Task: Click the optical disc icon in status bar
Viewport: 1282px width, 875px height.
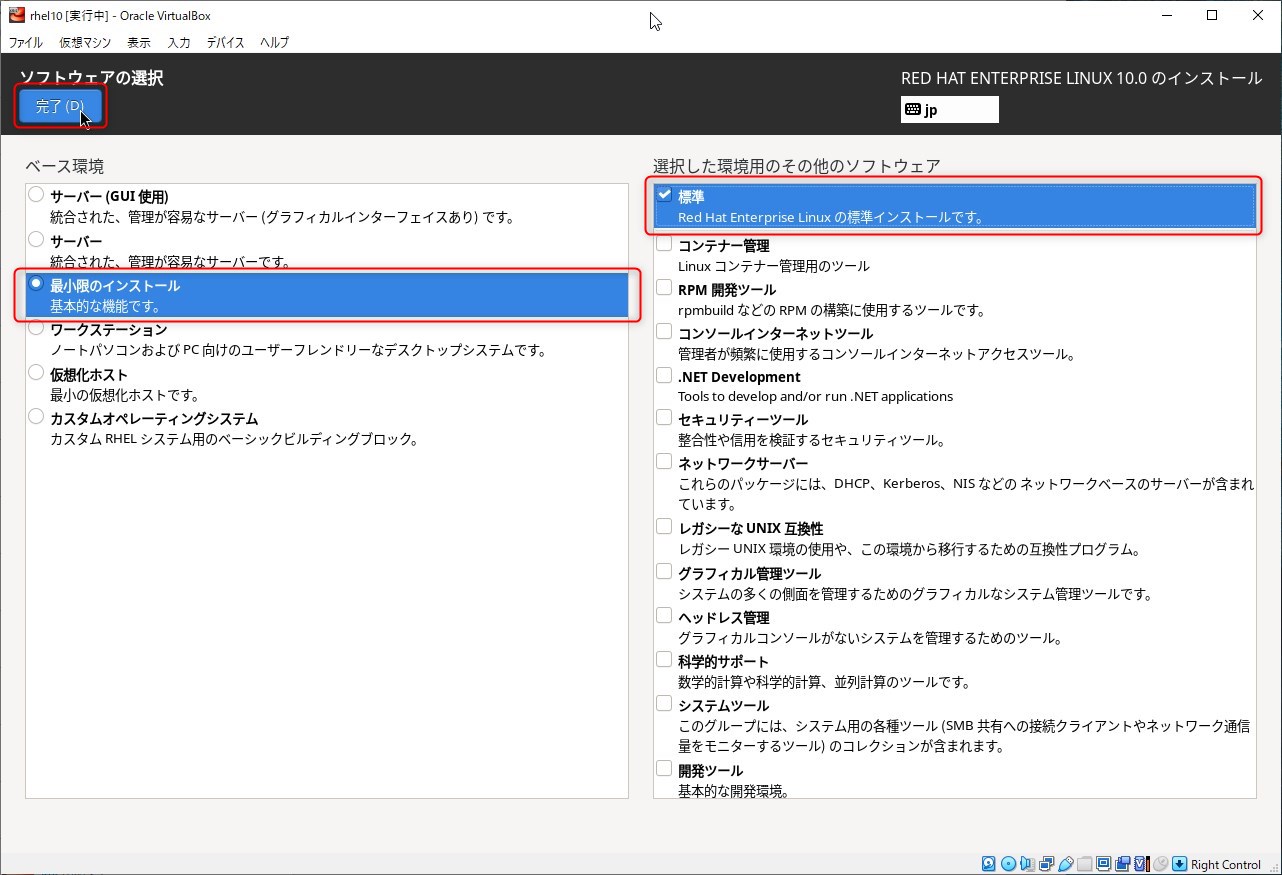Action: pyautogui.click(x=1008, y=864)
